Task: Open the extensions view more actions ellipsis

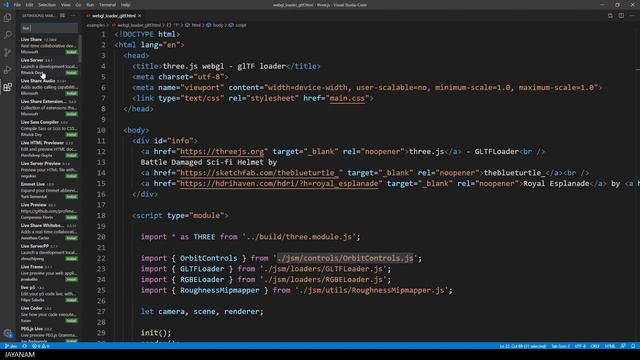Action: (73, 16)
